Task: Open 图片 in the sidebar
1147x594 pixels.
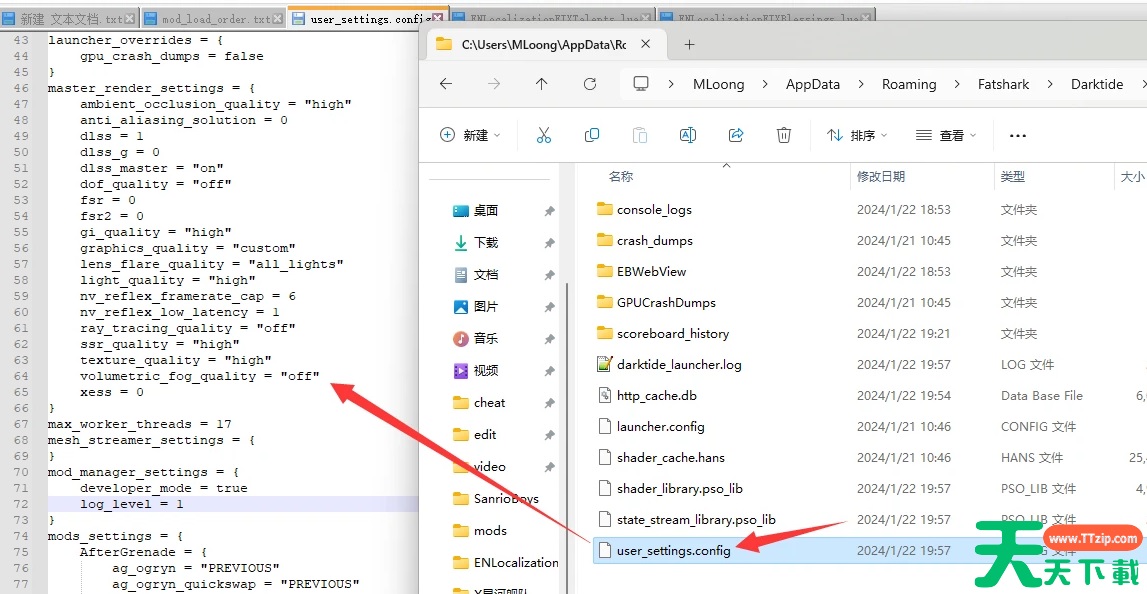Action: tap(486, 307)
